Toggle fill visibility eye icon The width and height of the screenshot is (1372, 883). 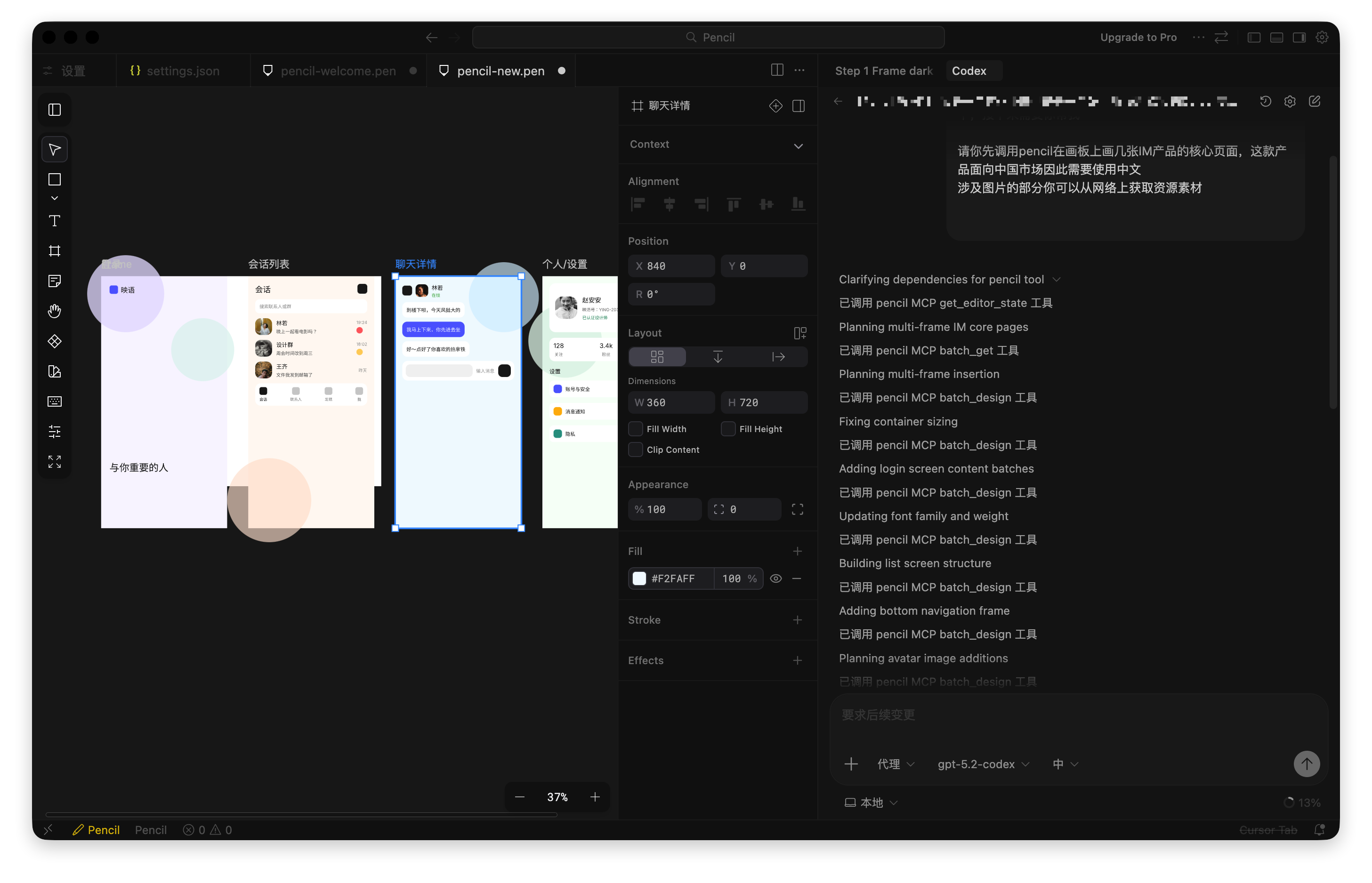[775, 578]
